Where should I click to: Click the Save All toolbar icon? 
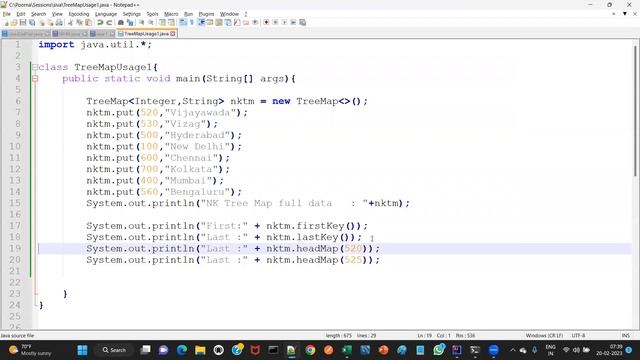[32, 22]
